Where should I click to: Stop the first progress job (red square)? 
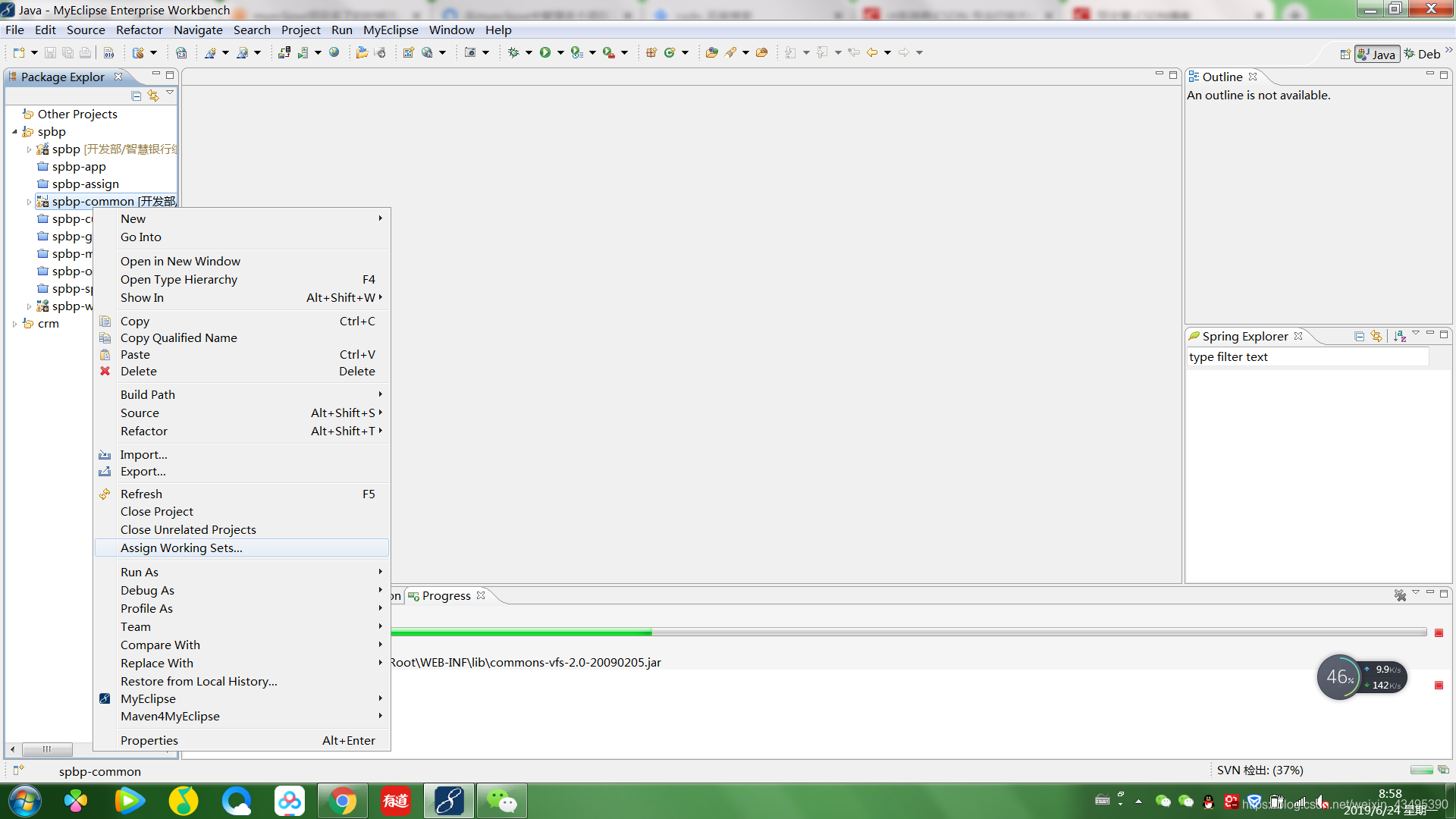1439,632
